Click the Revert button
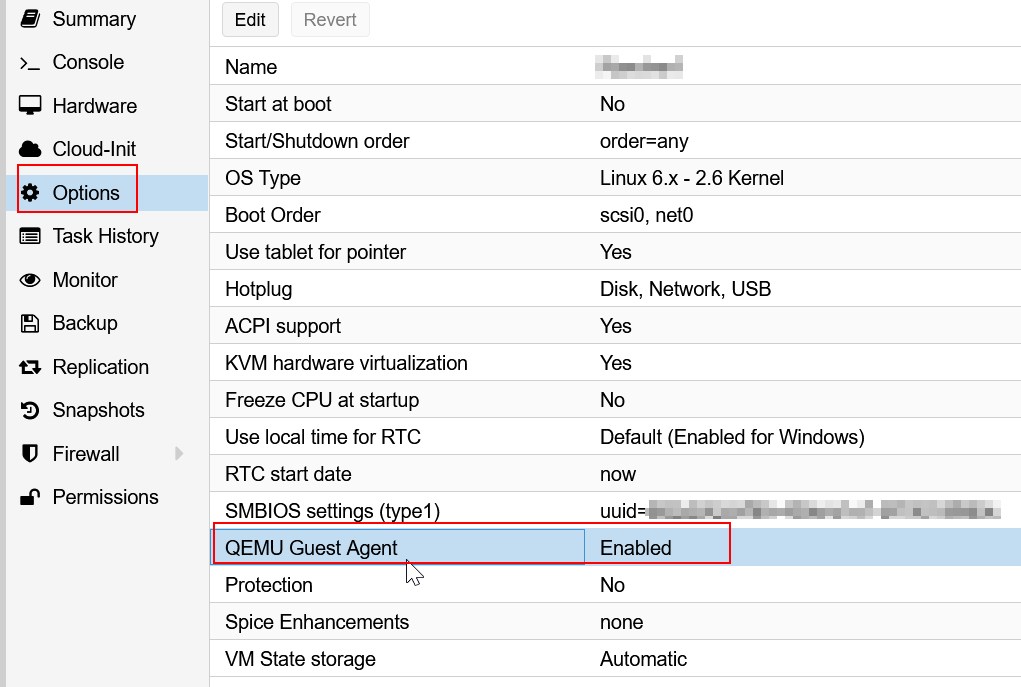This screenshot has height=687, width=1021. [330, 19]
